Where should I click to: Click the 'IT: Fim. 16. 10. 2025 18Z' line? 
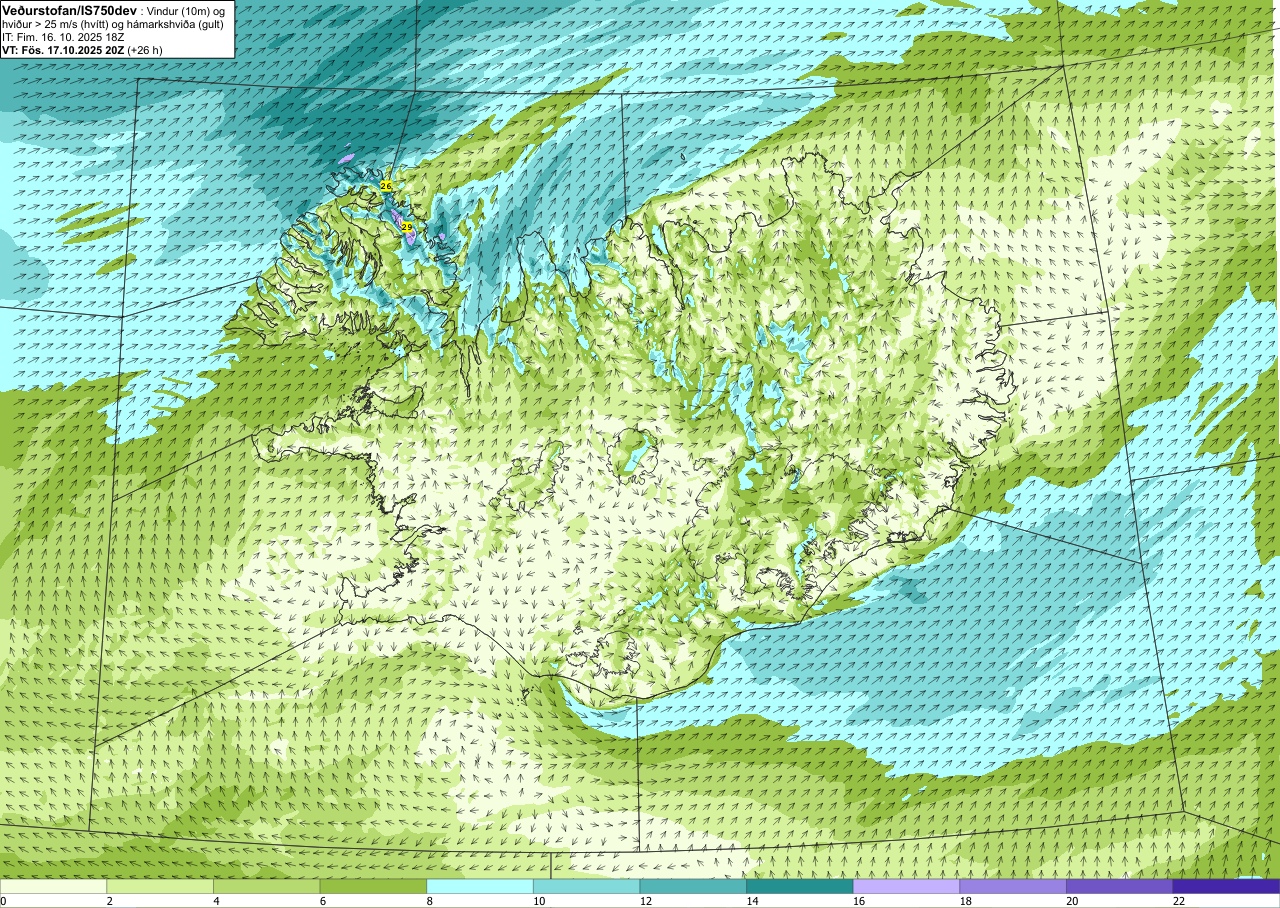click(x=63, y=37)
